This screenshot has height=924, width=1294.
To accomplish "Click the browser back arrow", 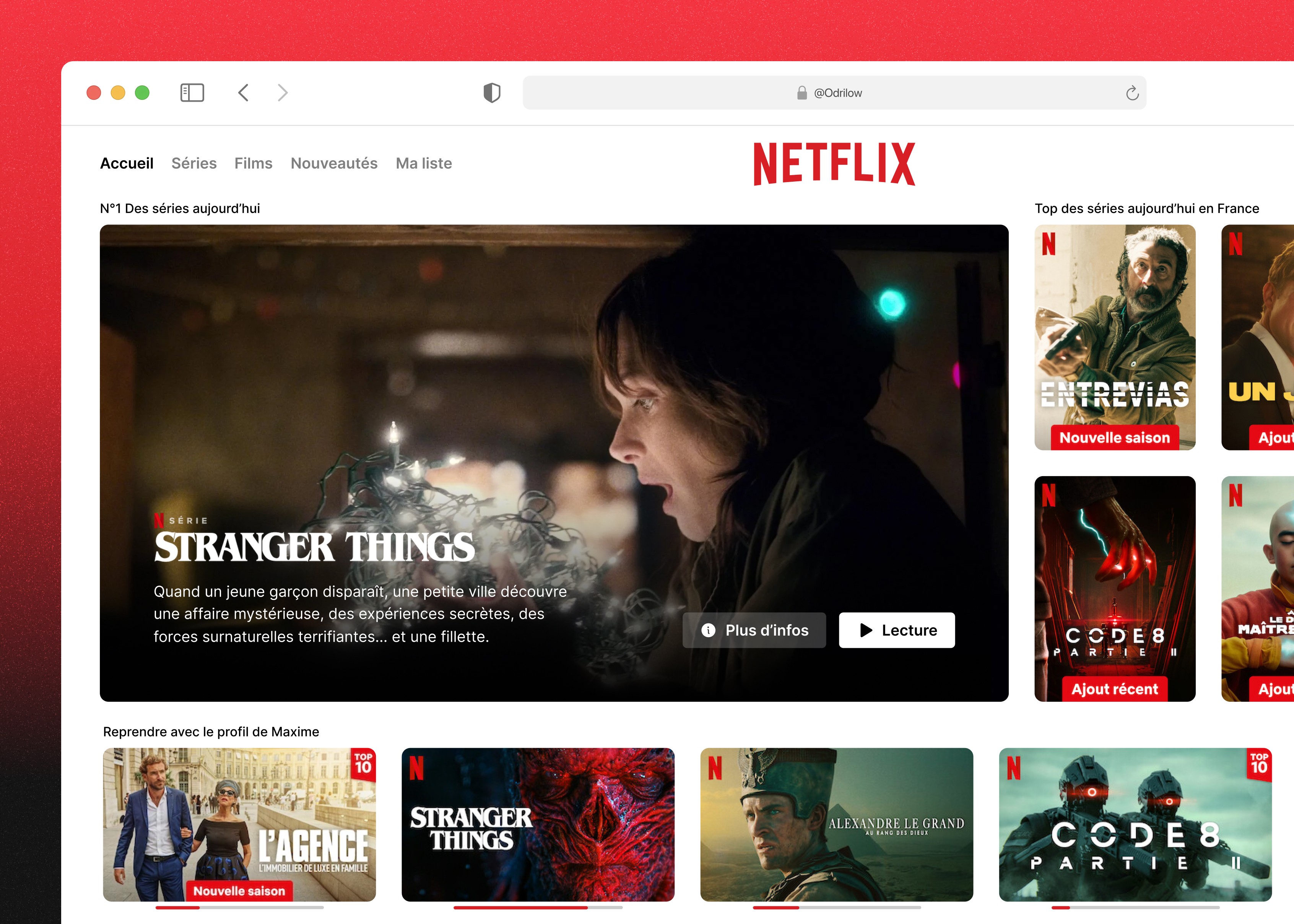I will click(x=244, y=93).
